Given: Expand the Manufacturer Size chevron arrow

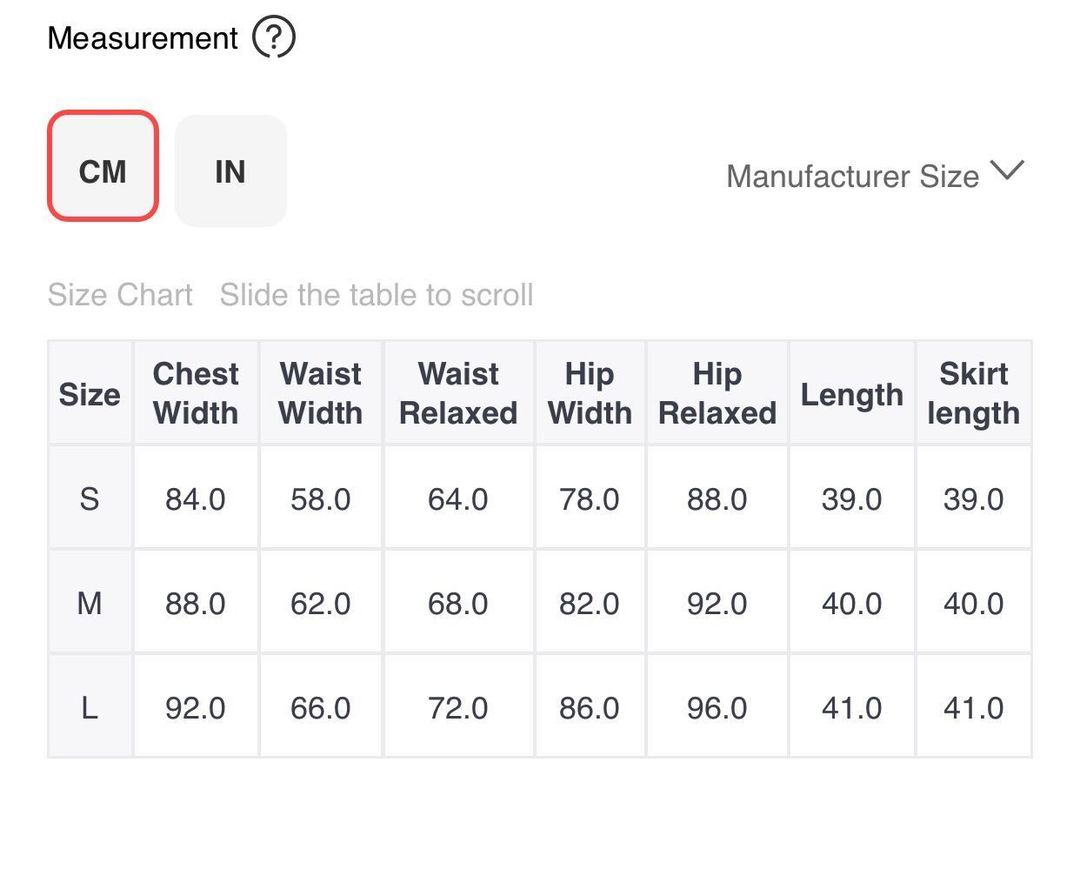Looking at the screenshot, I should [1007, 171].
